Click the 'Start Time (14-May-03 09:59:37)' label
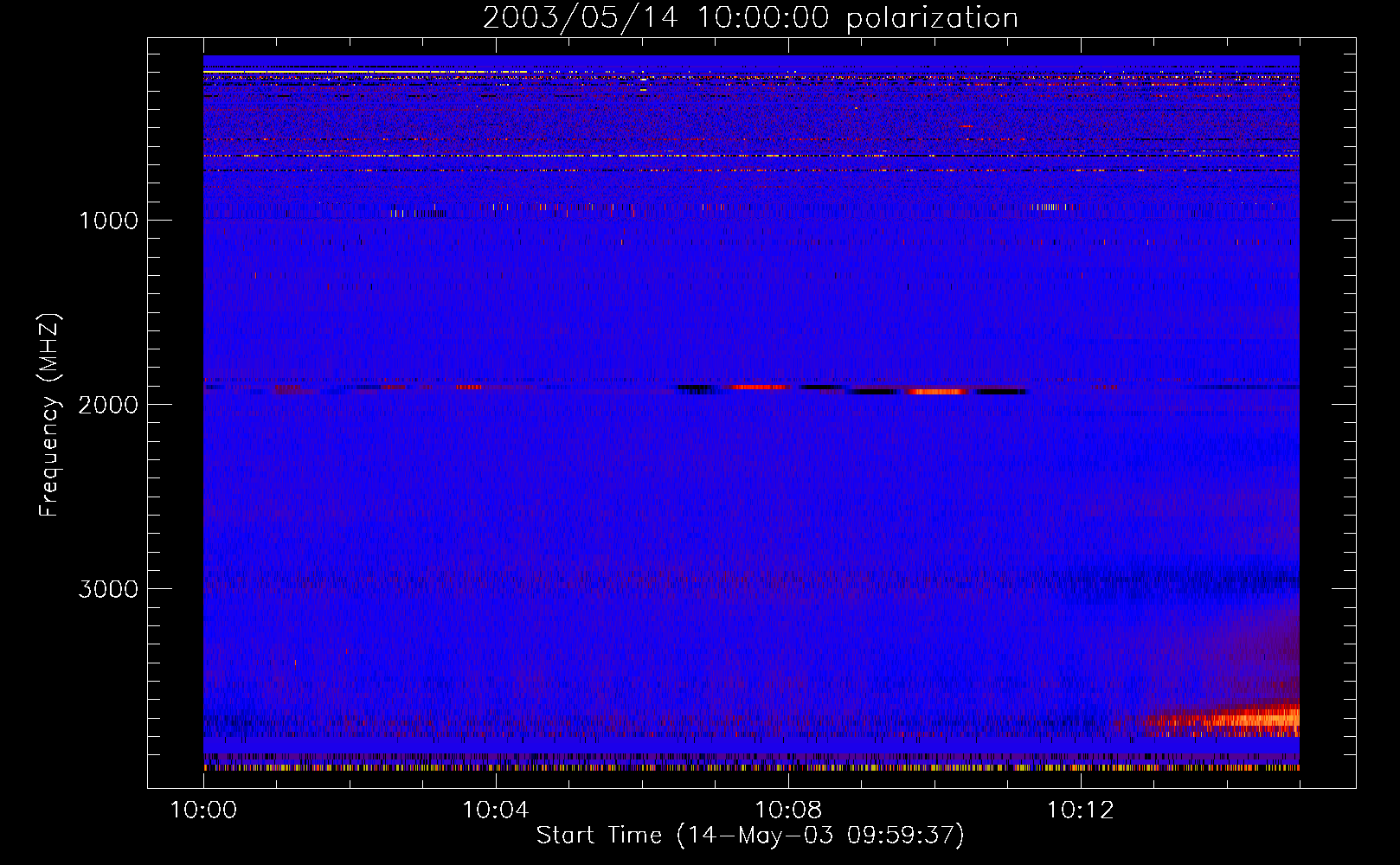The image size is (1400, 865). pyautogui.click(x=750, y=836)
